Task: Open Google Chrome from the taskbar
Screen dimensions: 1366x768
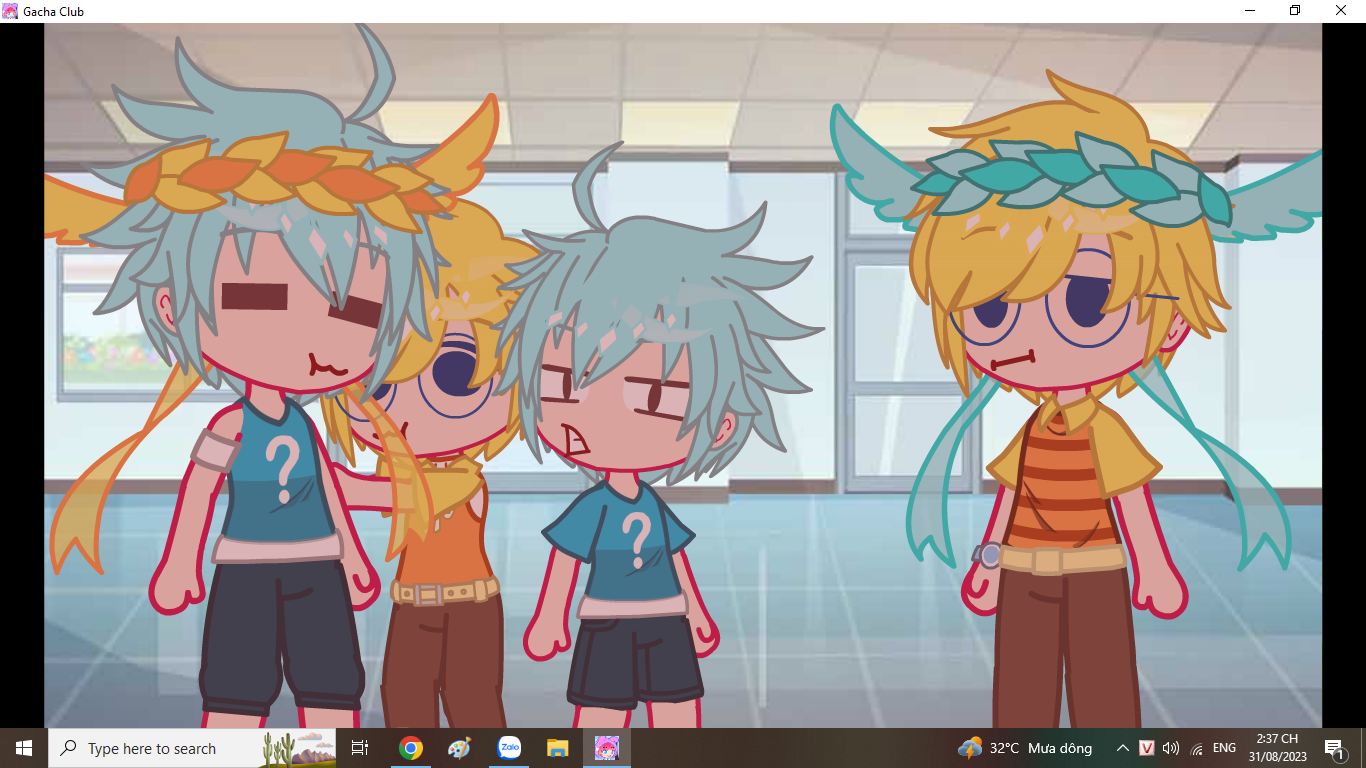Action: tap(410, 748)
